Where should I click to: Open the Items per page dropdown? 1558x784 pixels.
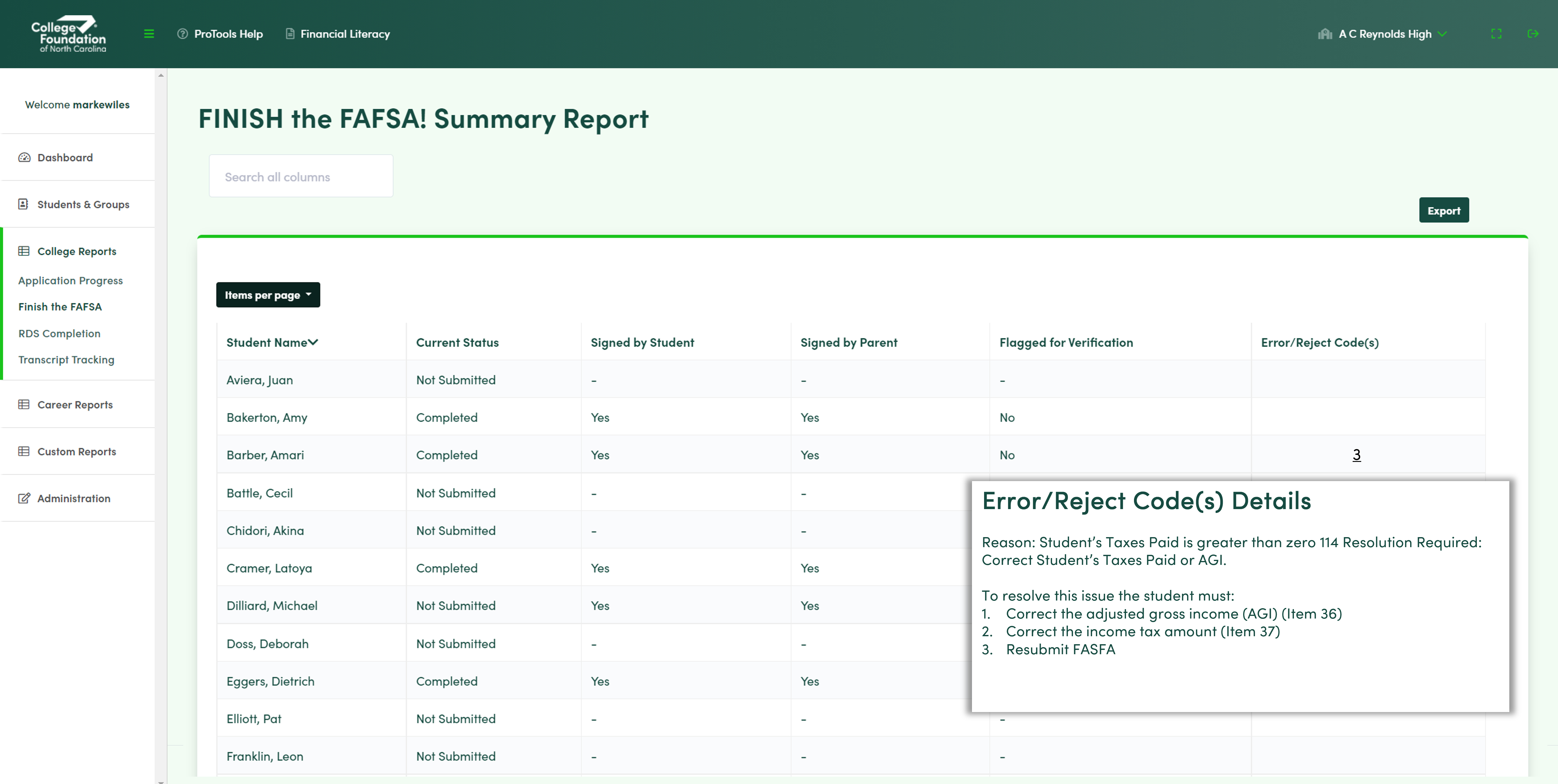[268, 295]
